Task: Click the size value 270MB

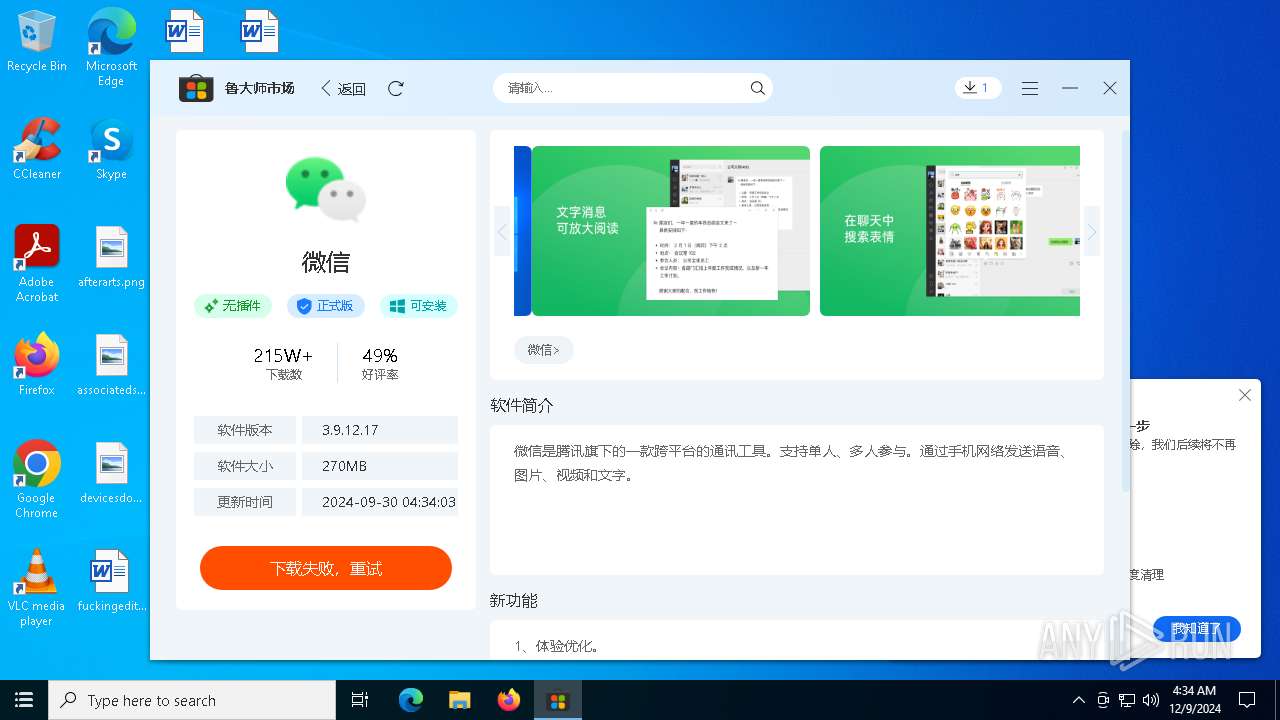Action: point(345,466)
